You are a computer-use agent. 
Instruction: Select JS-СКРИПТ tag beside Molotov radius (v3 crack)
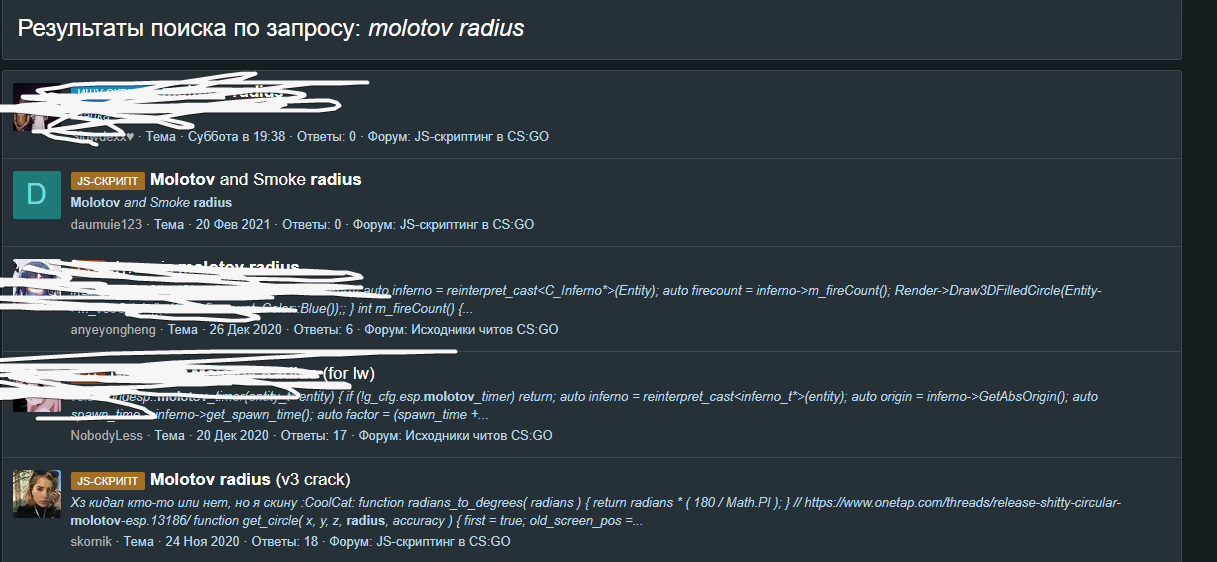108,480
